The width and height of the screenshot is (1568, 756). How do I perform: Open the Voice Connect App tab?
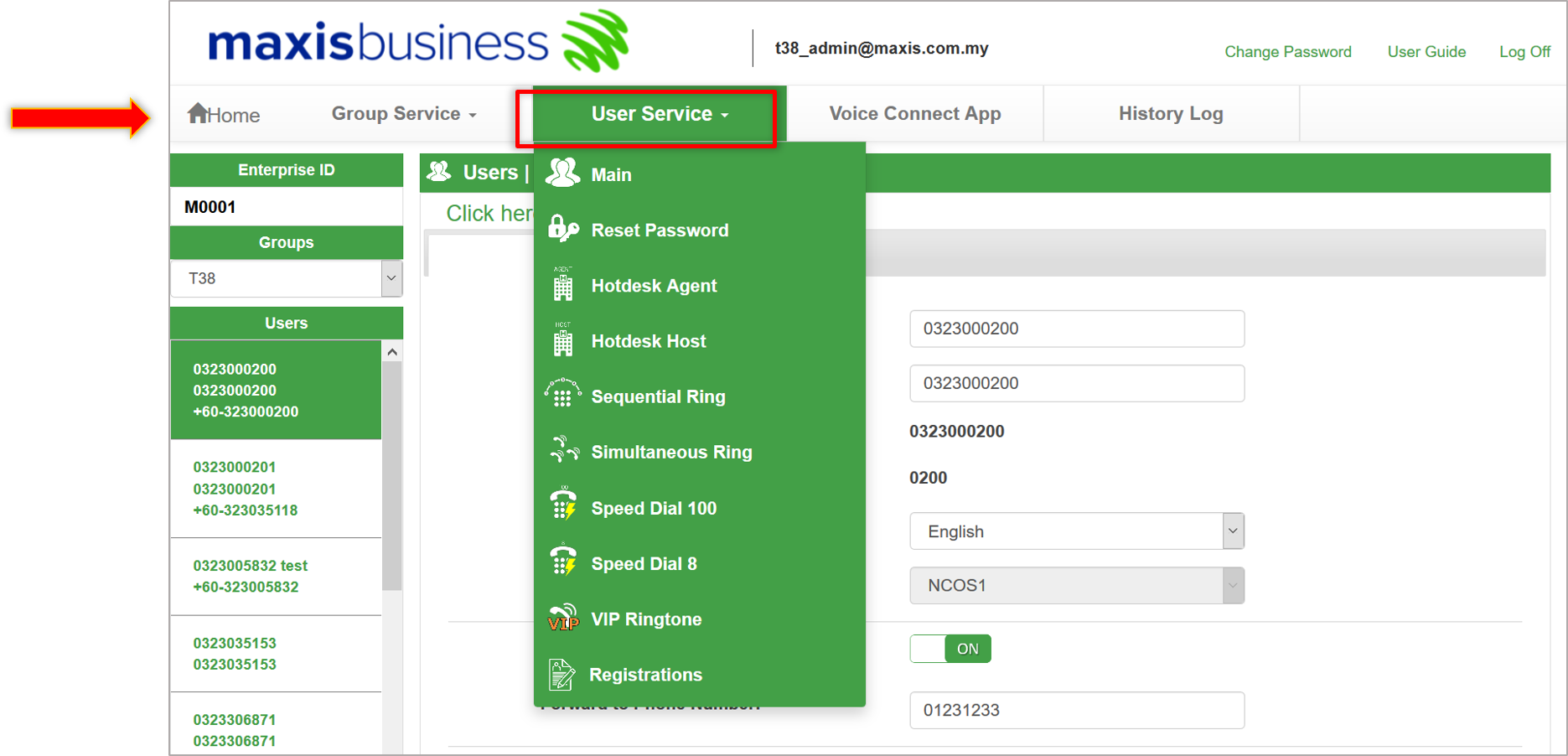914,114
